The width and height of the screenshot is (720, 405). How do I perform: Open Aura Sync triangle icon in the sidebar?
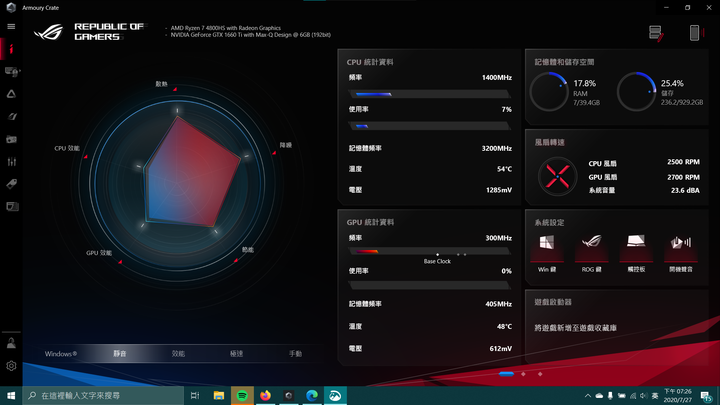tap(11, 94)
